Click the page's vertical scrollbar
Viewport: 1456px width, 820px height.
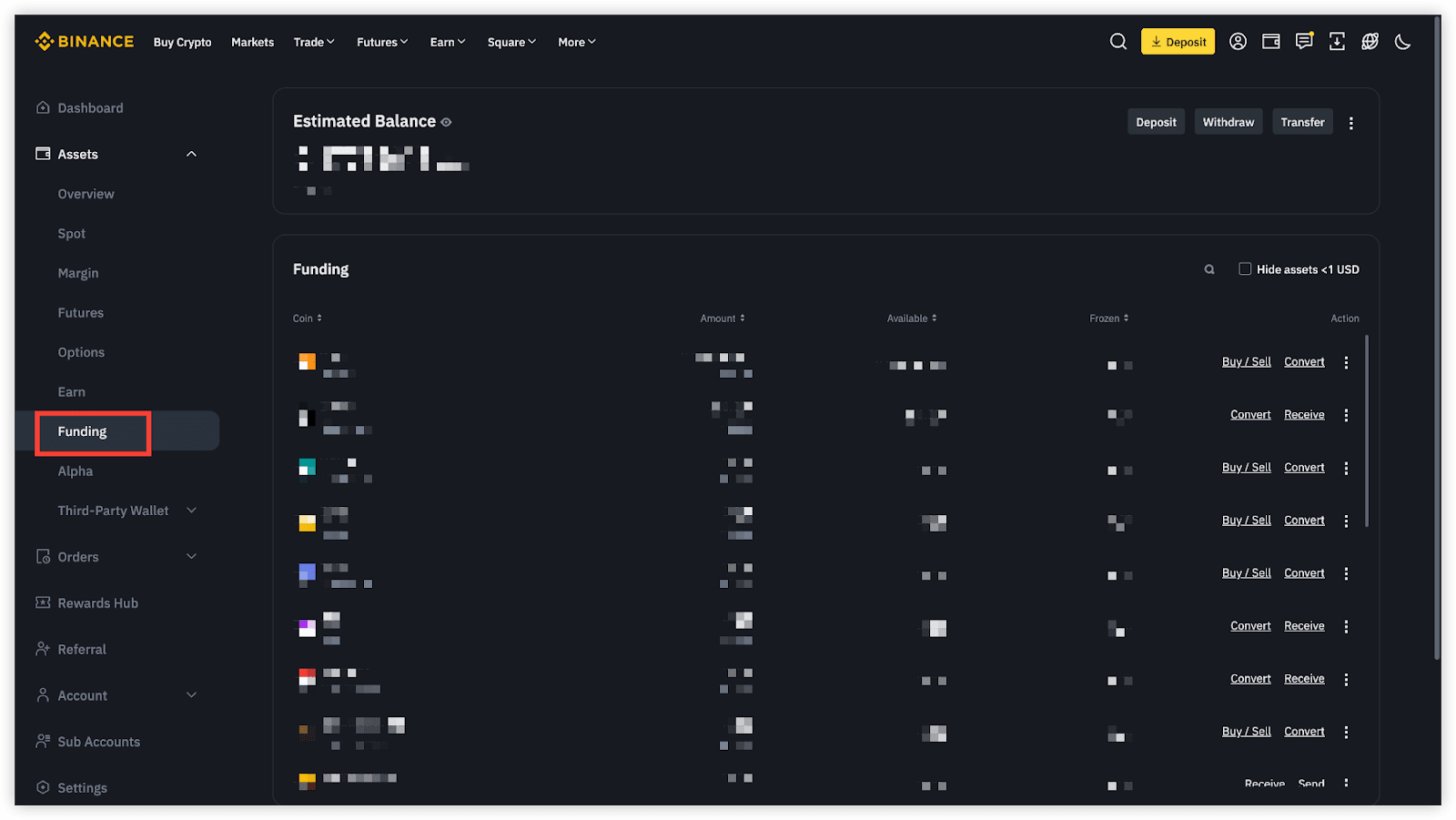[1437, 337]
